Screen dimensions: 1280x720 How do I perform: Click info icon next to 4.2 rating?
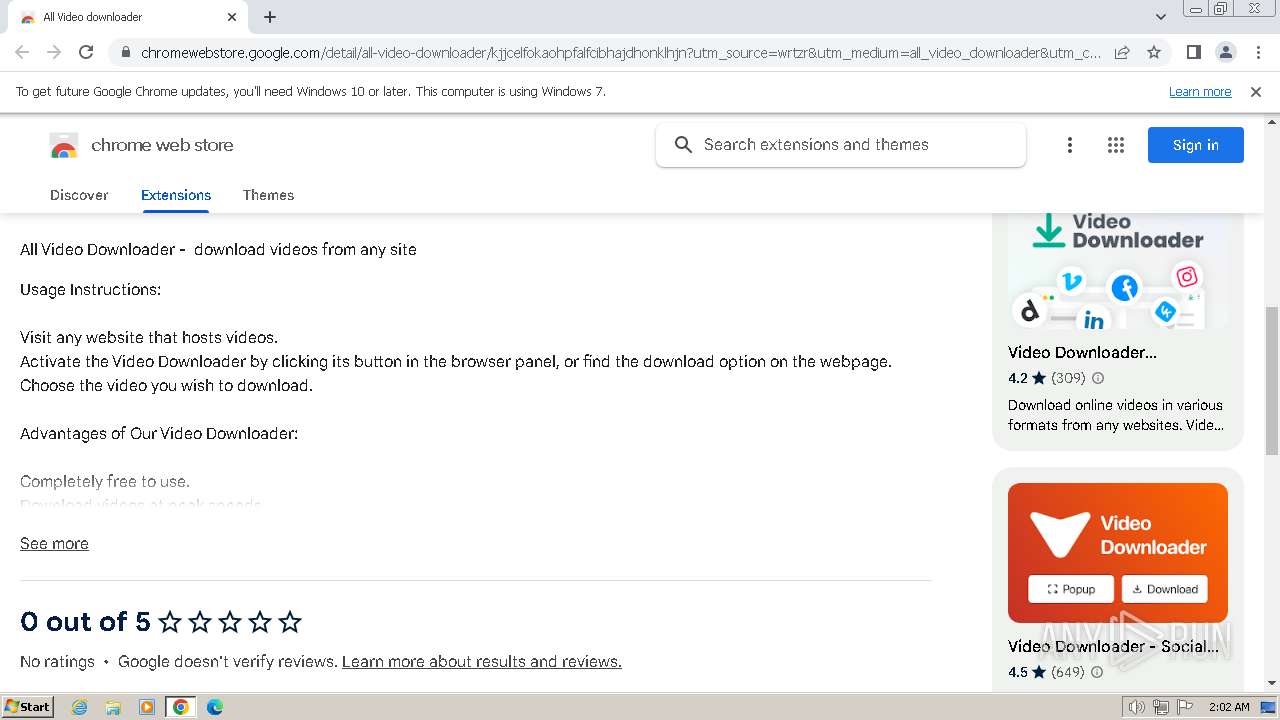tap(1098, 378)
